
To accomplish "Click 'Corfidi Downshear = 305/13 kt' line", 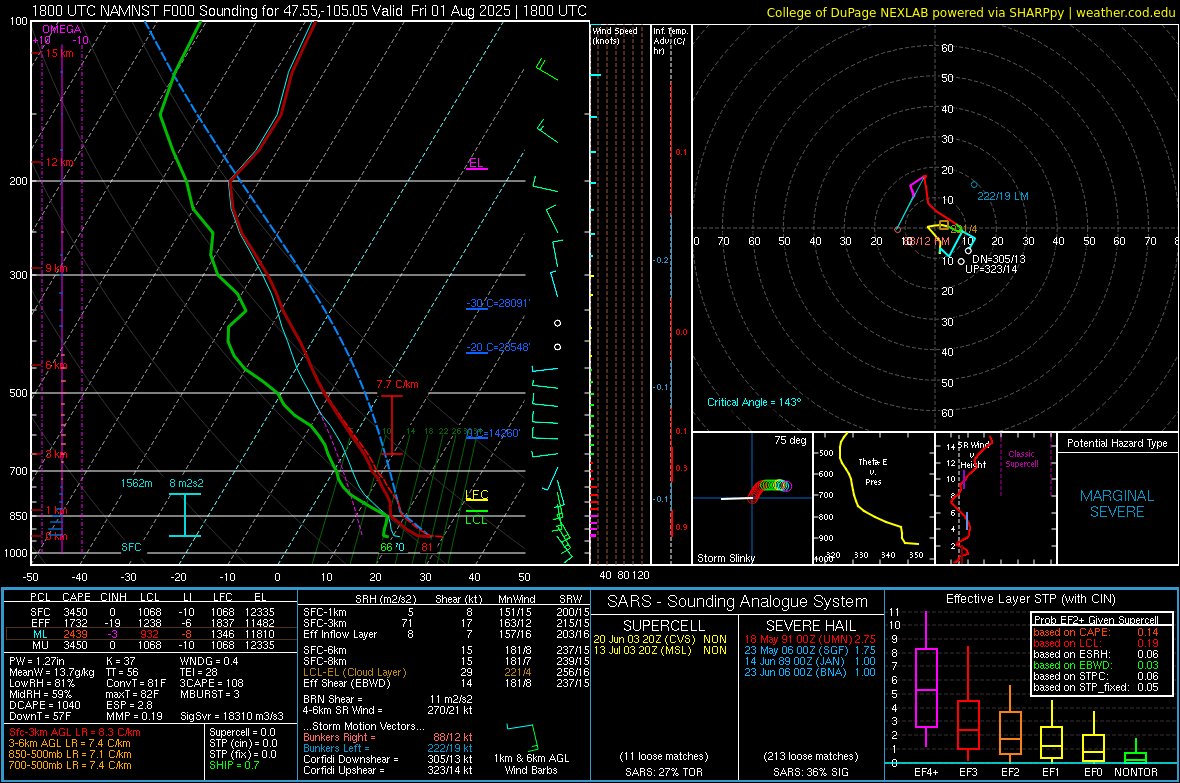I will [x=388, y=759].
